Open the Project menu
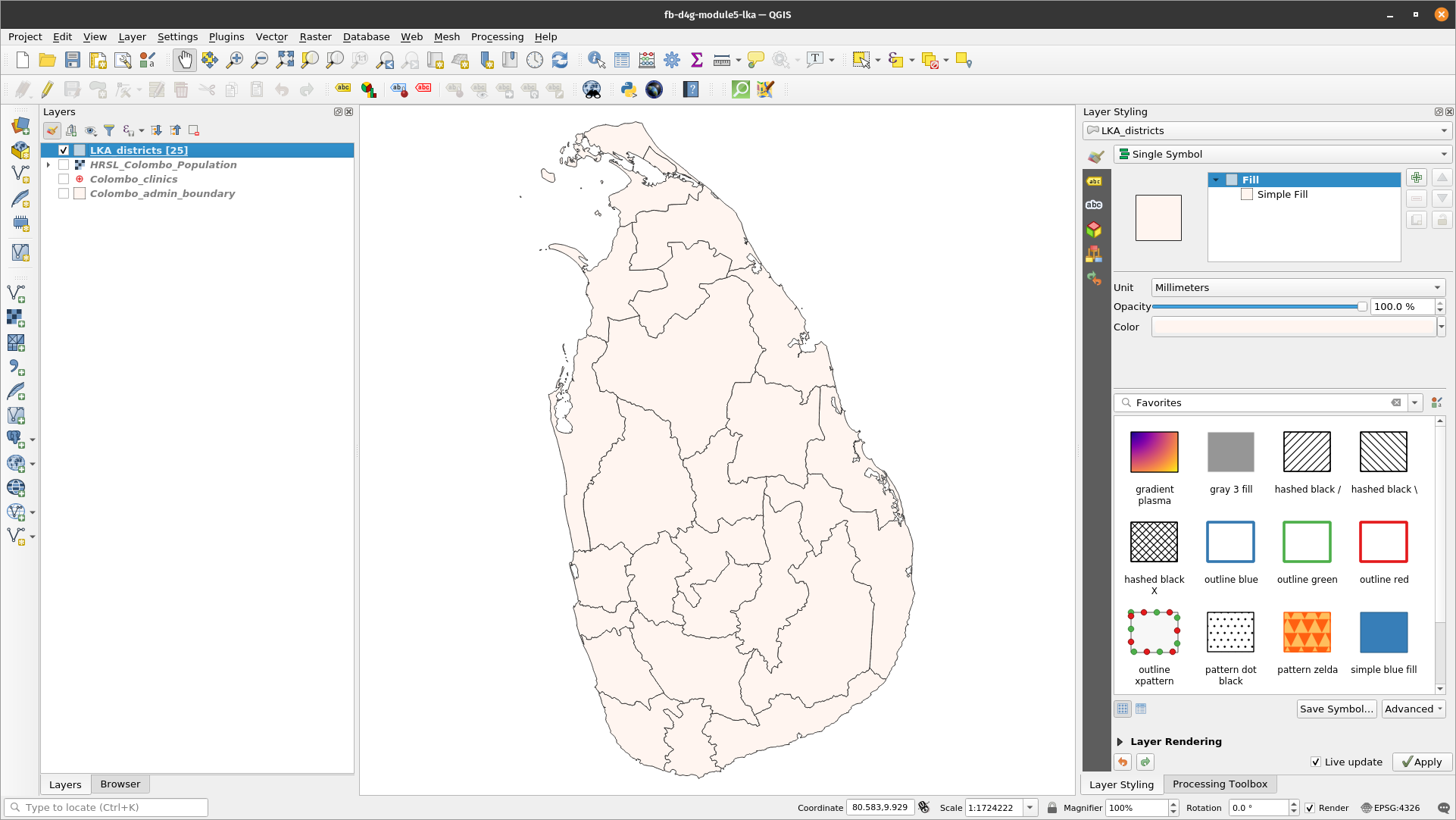The image size is (1456, 820). [x=25, y=37]
